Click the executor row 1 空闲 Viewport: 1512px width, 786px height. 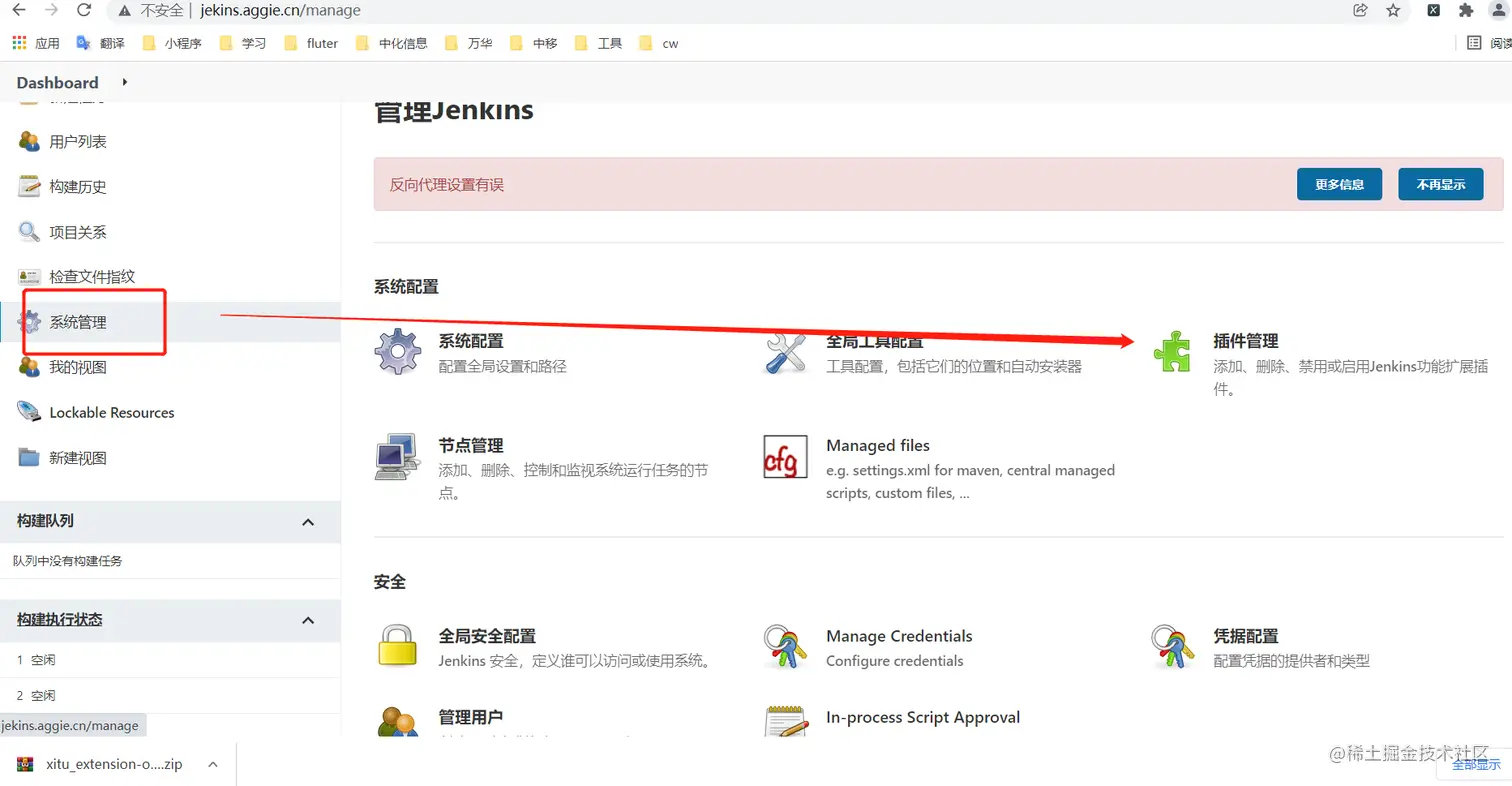(x=170, y=660)
